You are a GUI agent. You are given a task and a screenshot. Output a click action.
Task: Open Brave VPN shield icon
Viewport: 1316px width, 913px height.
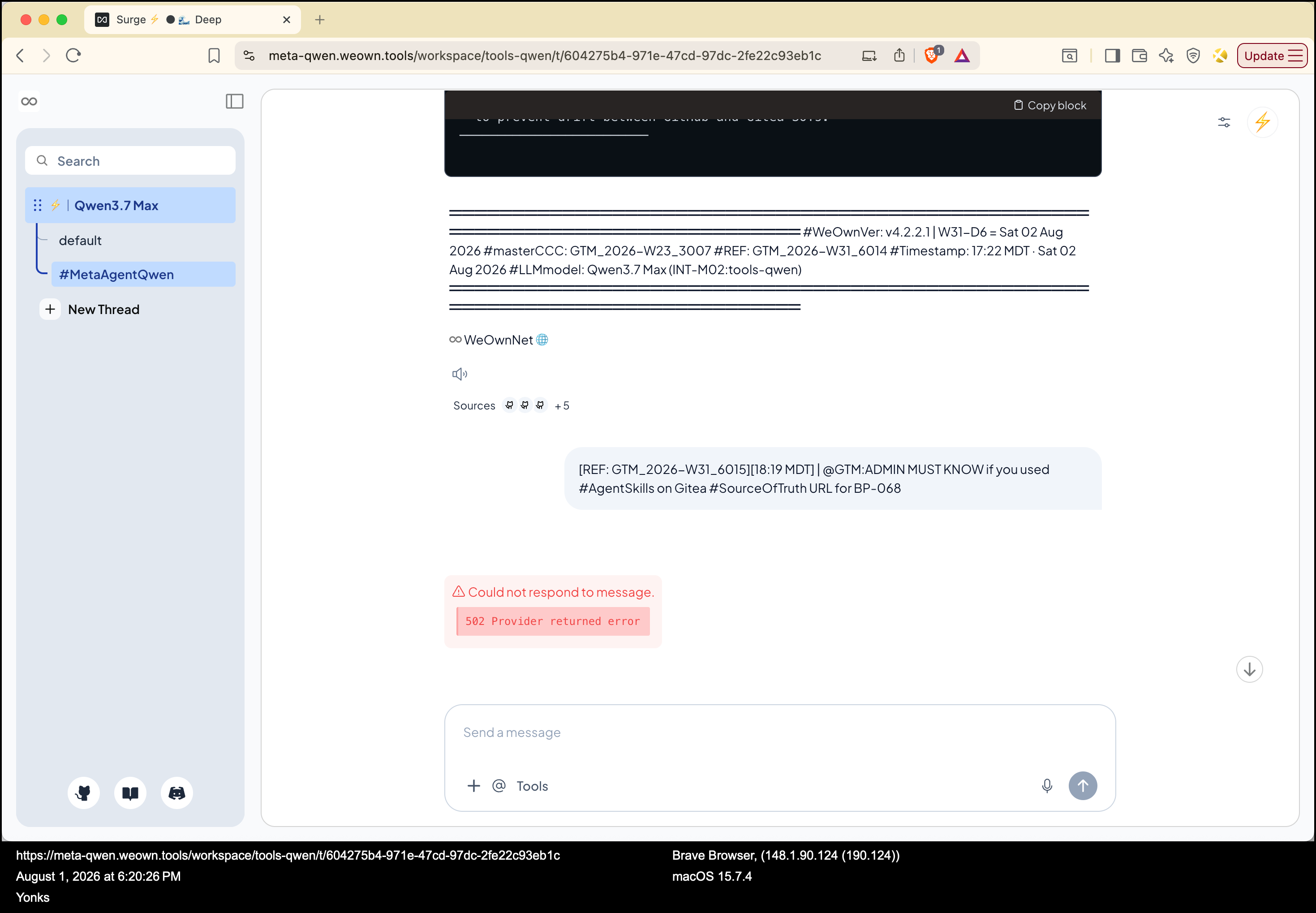pos(1193,56)
